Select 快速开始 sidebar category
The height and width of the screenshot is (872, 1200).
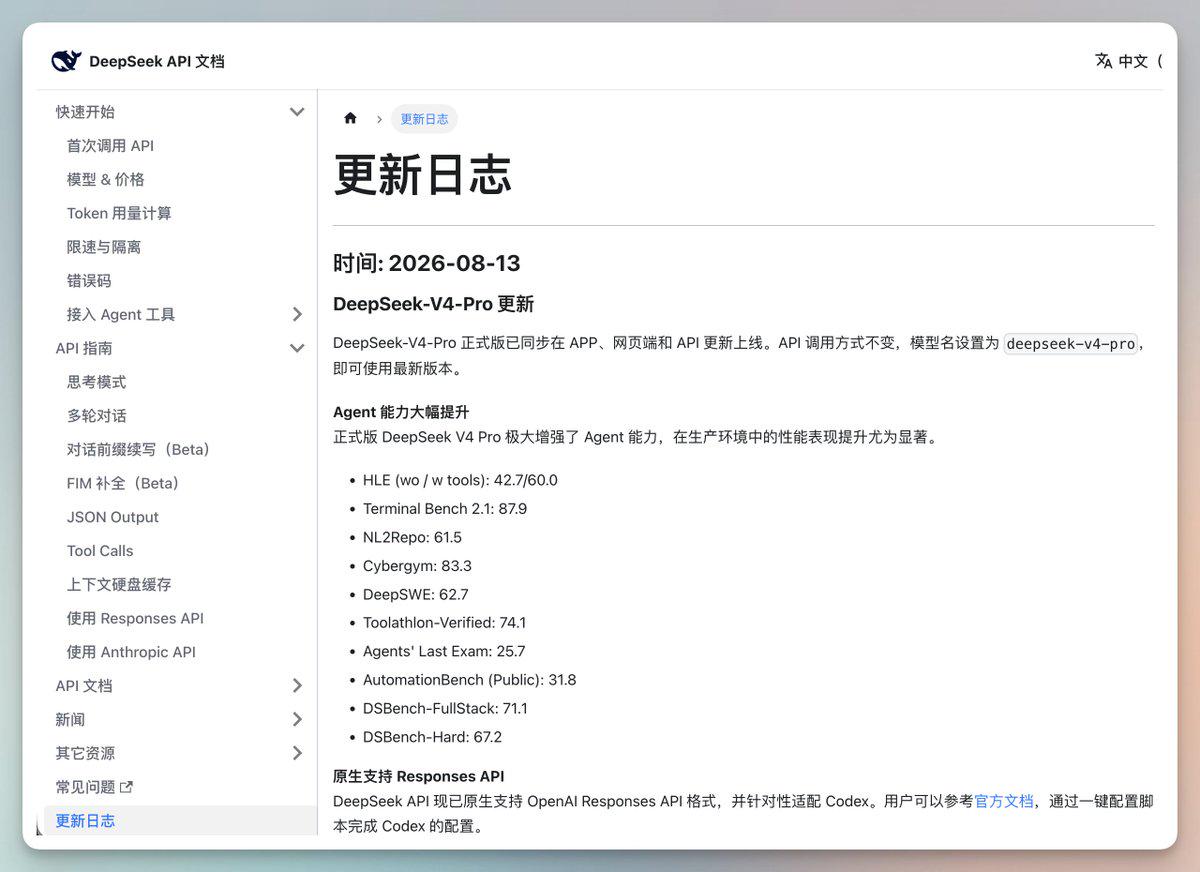tap(85, 112)
